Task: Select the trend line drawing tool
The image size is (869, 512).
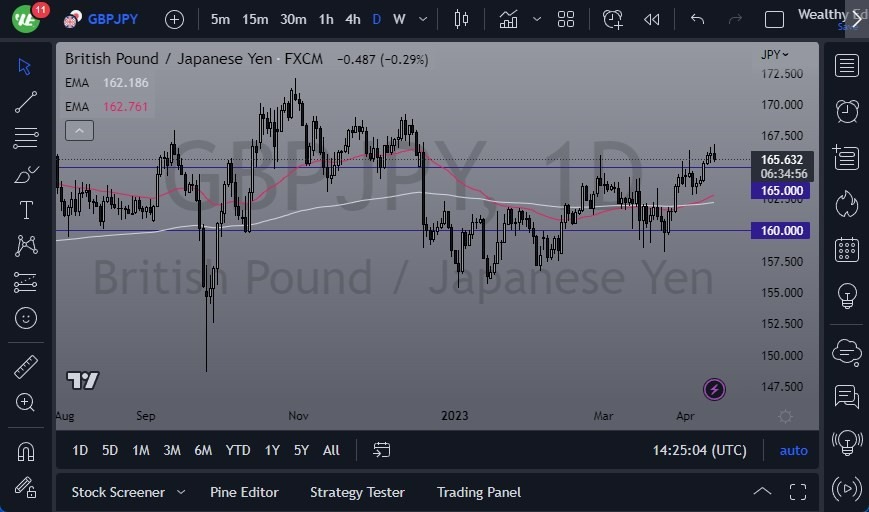Action: [25, 103]
